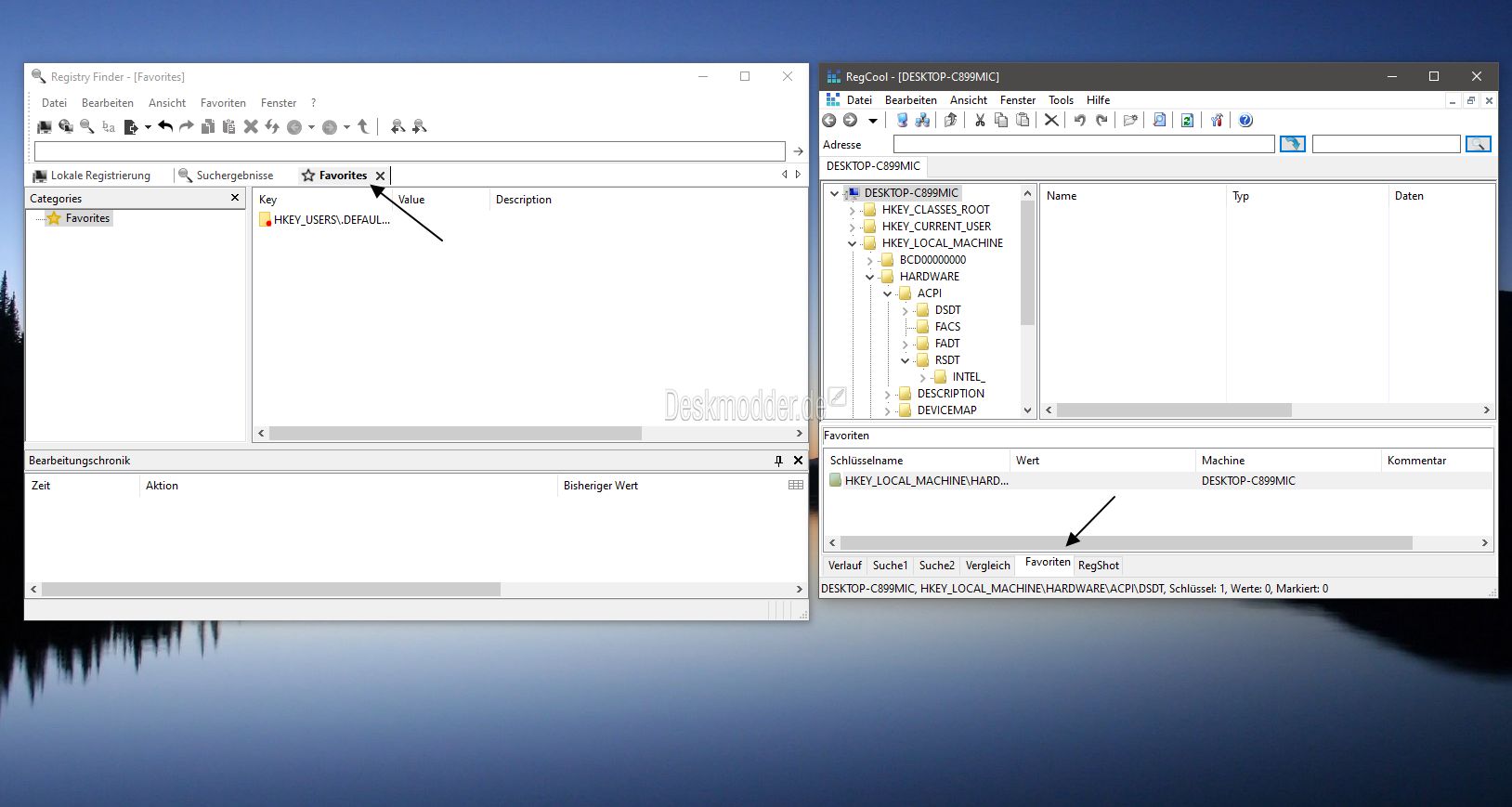Image resolution: width=1512 pixels, height=807 pixels.
Task: Click the go-to-address arrow button in RegCool
Action: click(x=1292, y=144)
